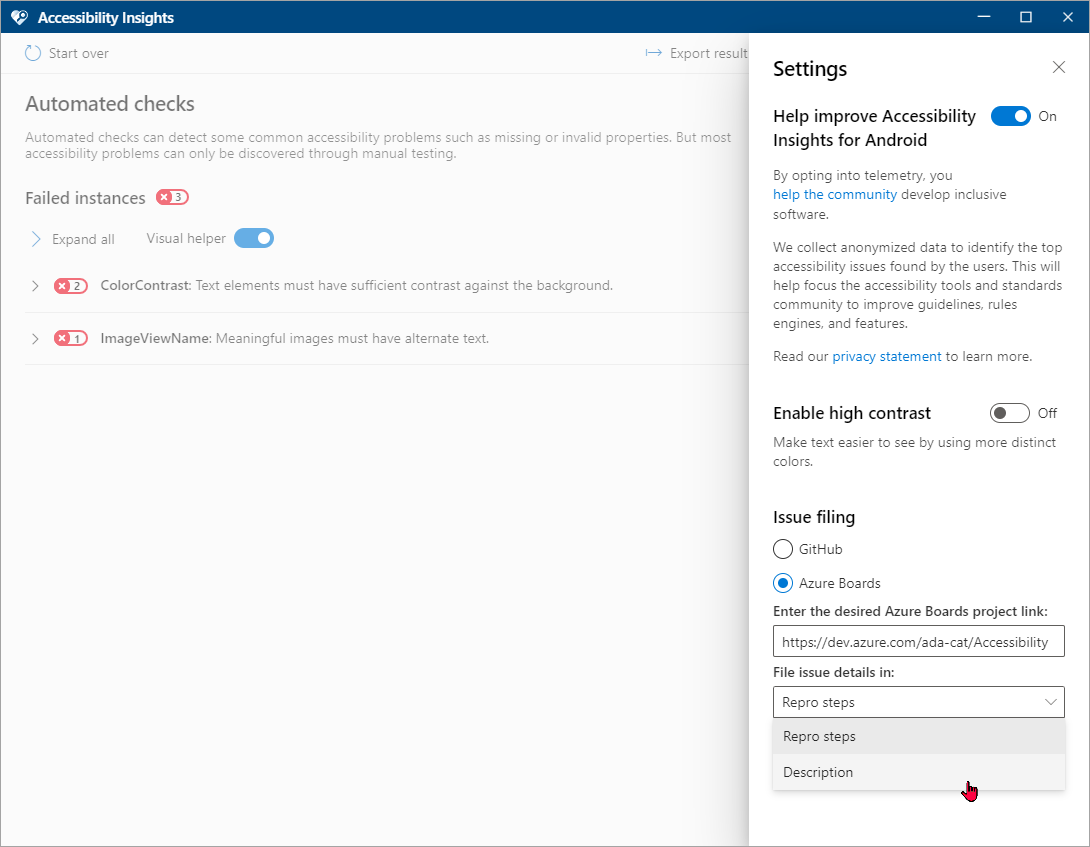Close the Settings panel with X

[x=1058, y=67]
